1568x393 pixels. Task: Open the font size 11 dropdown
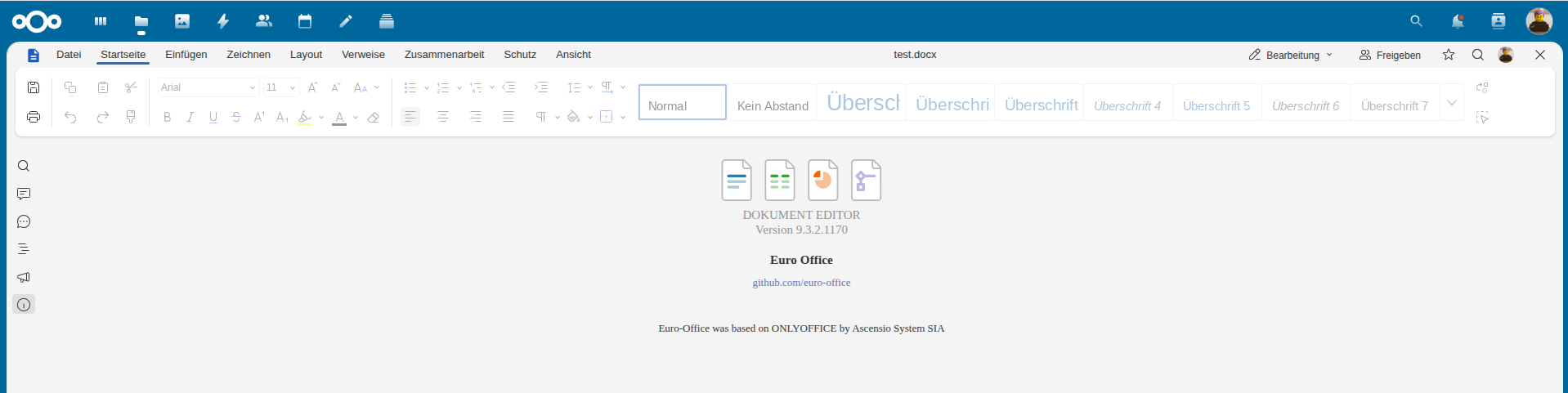pyautogui.click(x=293, y=87)
